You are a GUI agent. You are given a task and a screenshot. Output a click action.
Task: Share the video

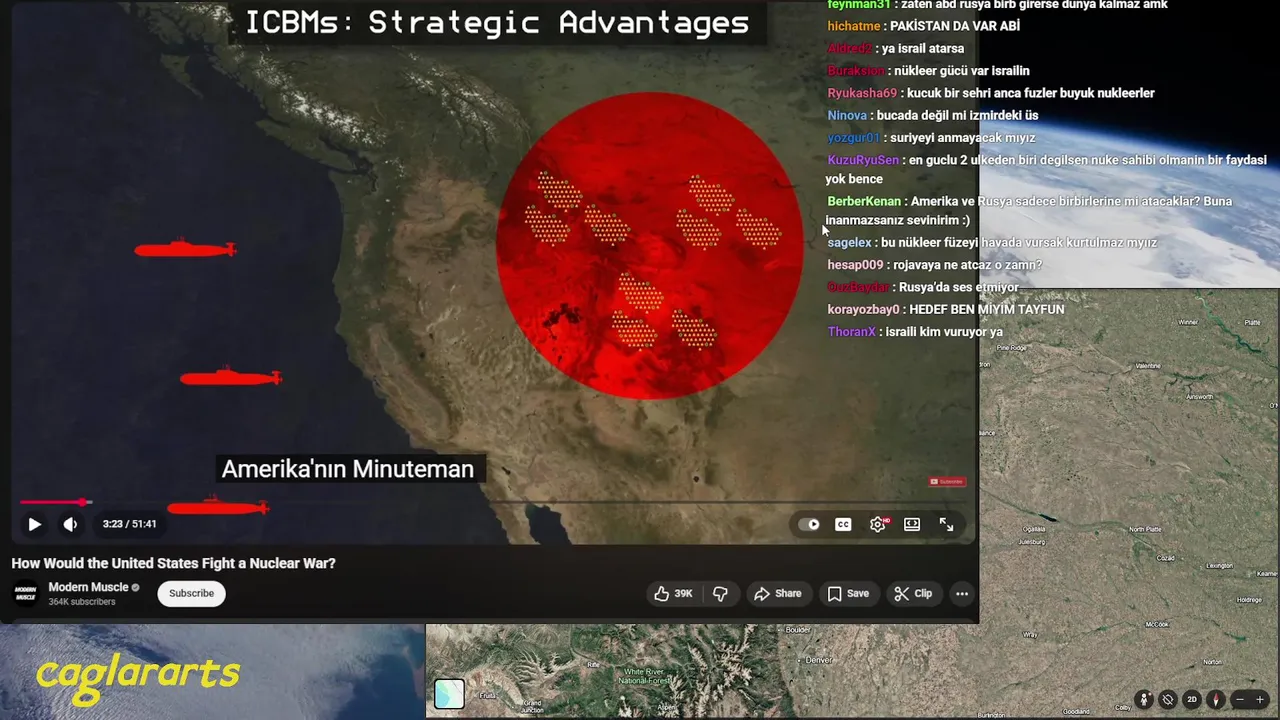pos(778,593)
